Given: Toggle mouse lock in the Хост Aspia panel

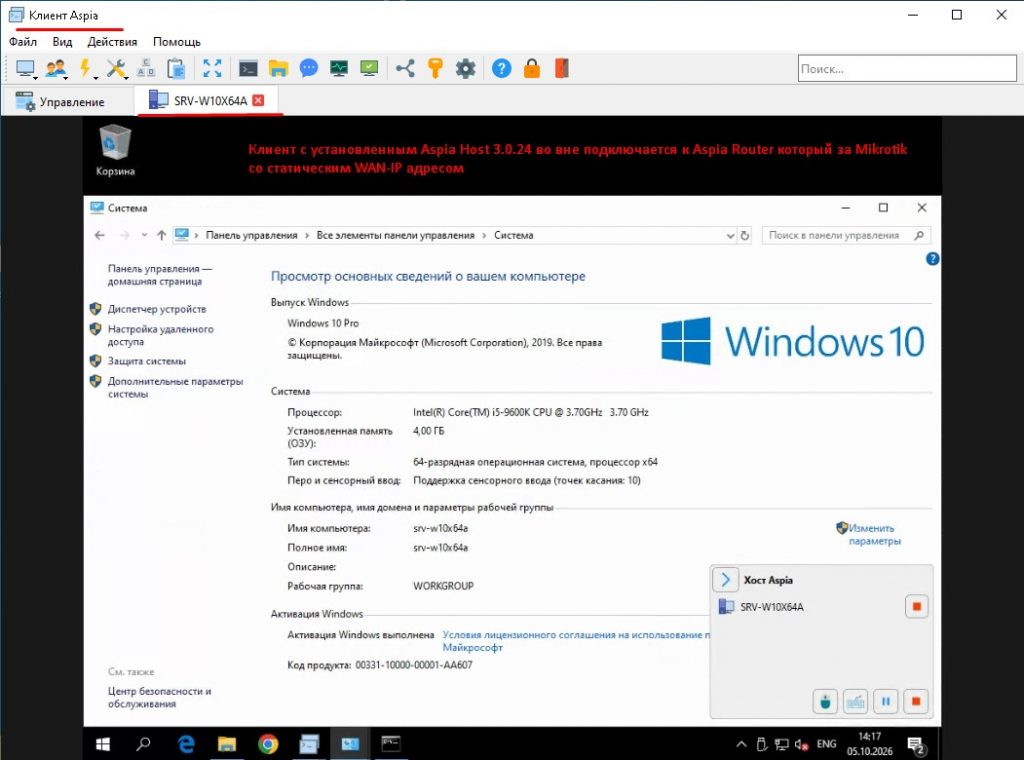Looking at the screenshot, I should 825,702.
